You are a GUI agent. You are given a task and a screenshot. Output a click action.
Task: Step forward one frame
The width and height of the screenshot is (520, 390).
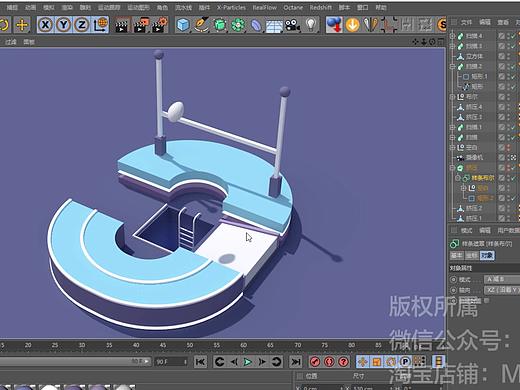[262, 362]
